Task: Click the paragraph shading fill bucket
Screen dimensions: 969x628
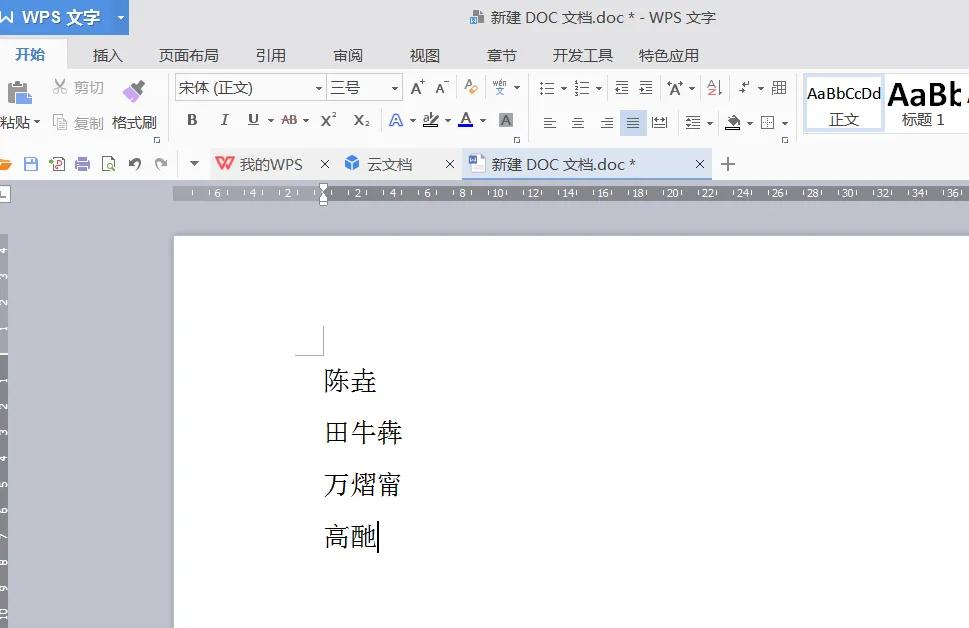Action: tap(733, 122)
